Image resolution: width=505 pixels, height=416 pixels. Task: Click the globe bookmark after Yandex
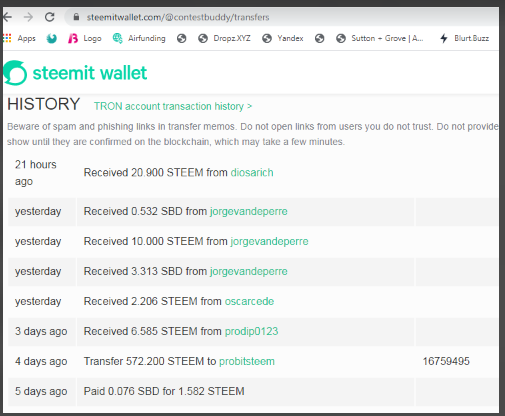320,39
